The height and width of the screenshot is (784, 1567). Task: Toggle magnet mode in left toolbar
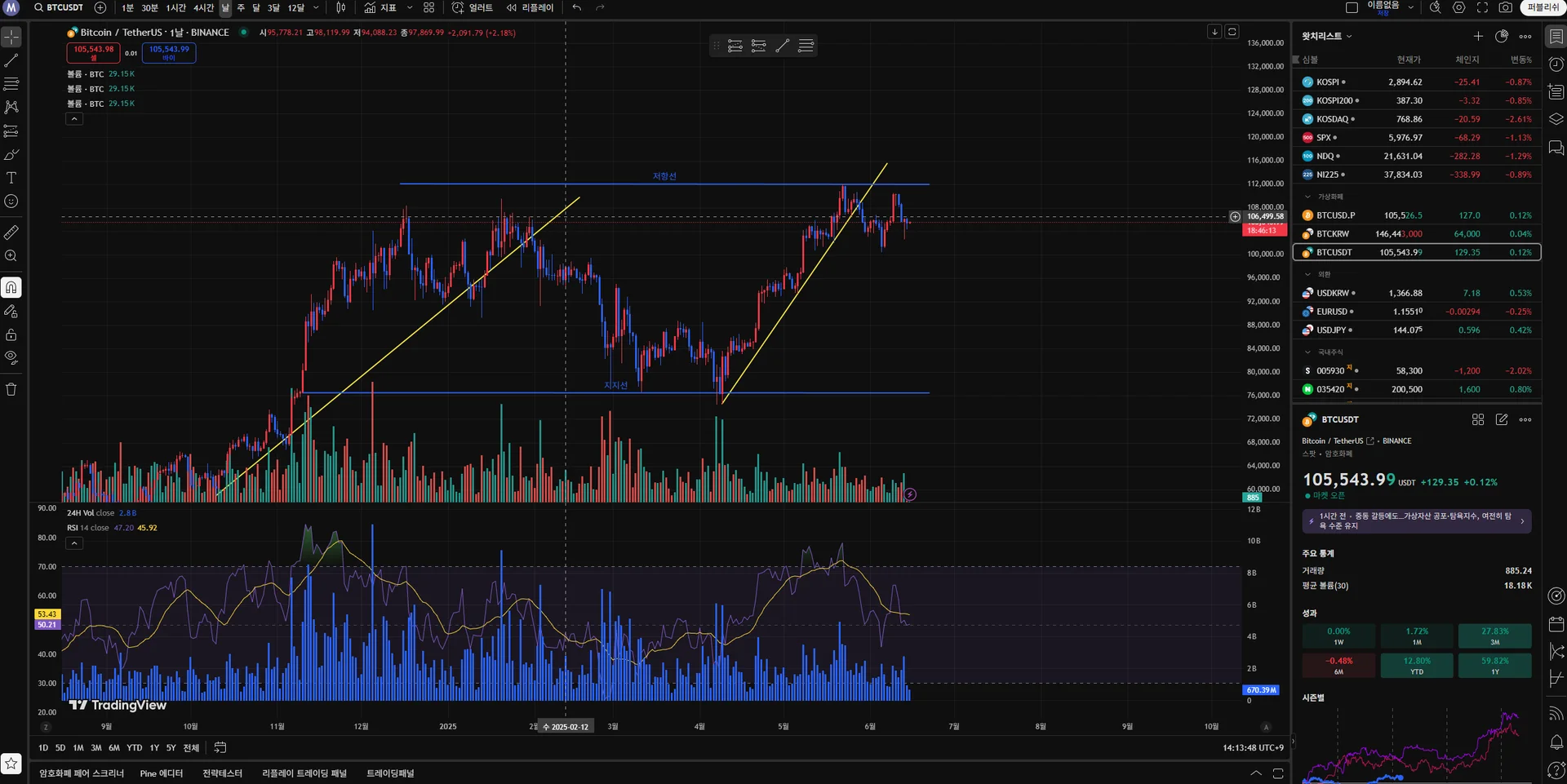coord(11,287)
